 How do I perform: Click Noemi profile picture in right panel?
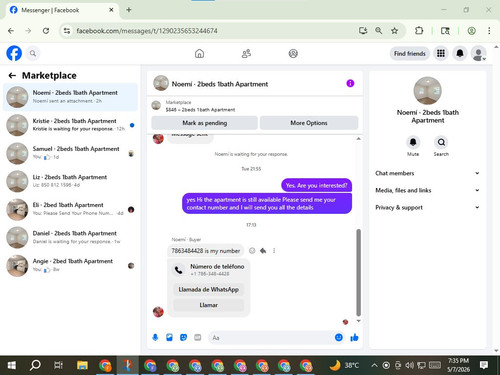click(x=427, y=91)
